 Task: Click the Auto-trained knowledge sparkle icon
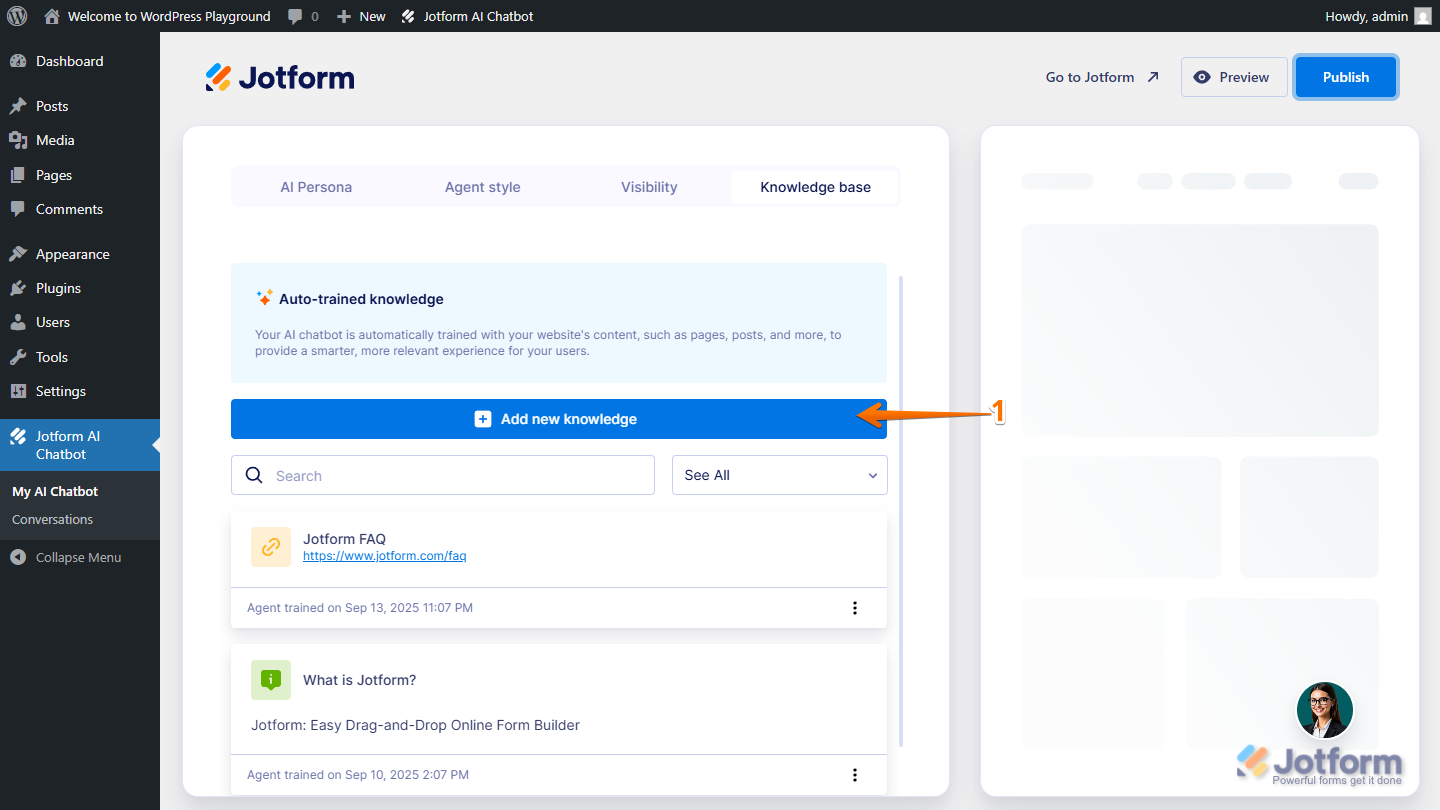264,298
